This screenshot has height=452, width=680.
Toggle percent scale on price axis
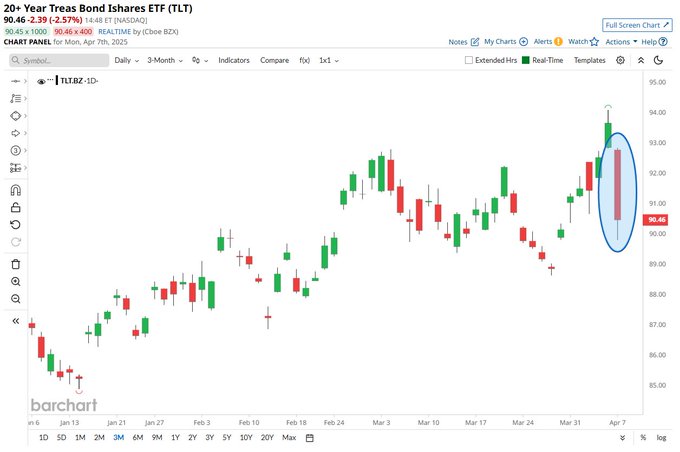(x=643, y=438)
